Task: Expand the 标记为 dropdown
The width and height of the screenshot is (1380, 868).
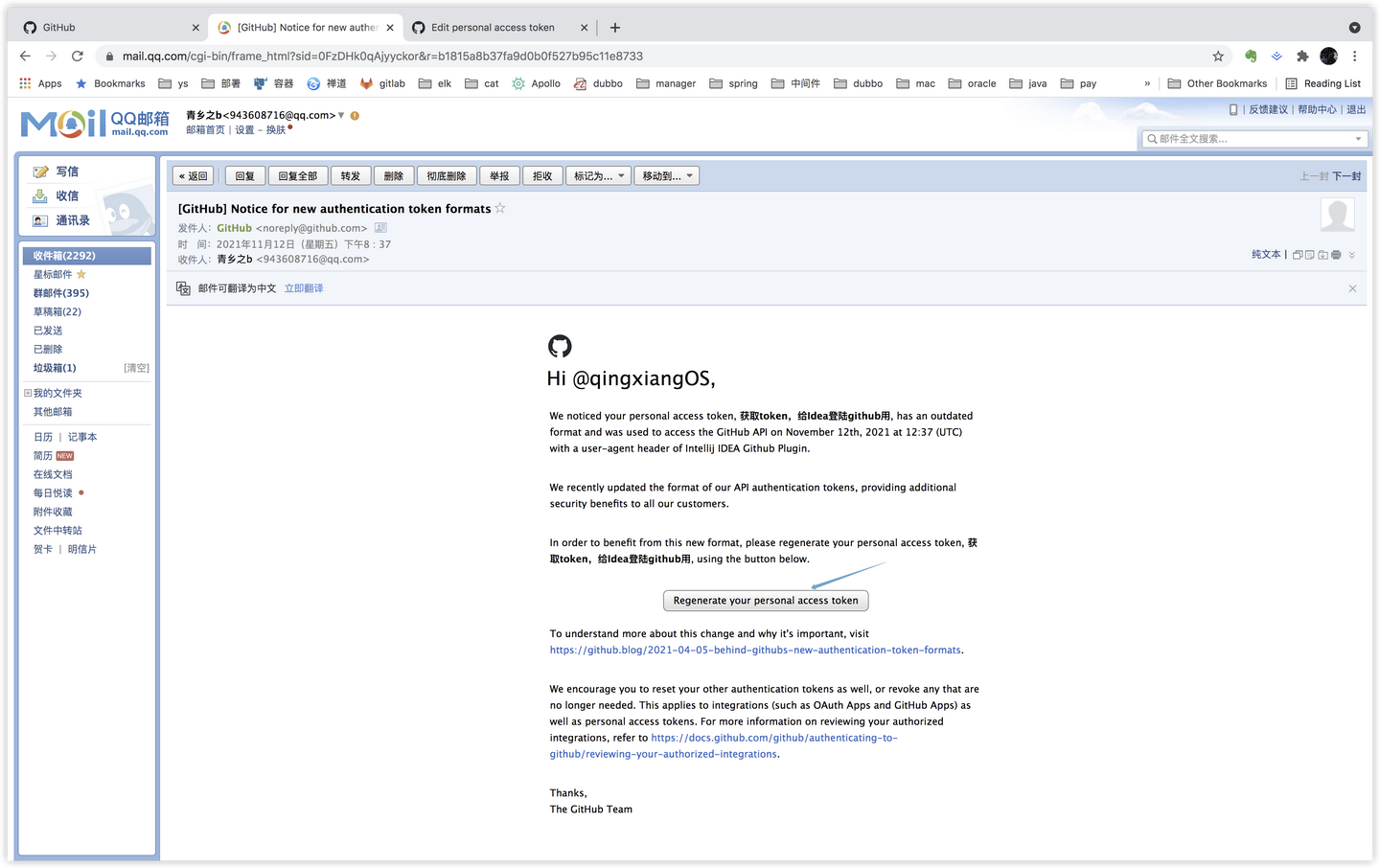Action: (x=598, y=175)
